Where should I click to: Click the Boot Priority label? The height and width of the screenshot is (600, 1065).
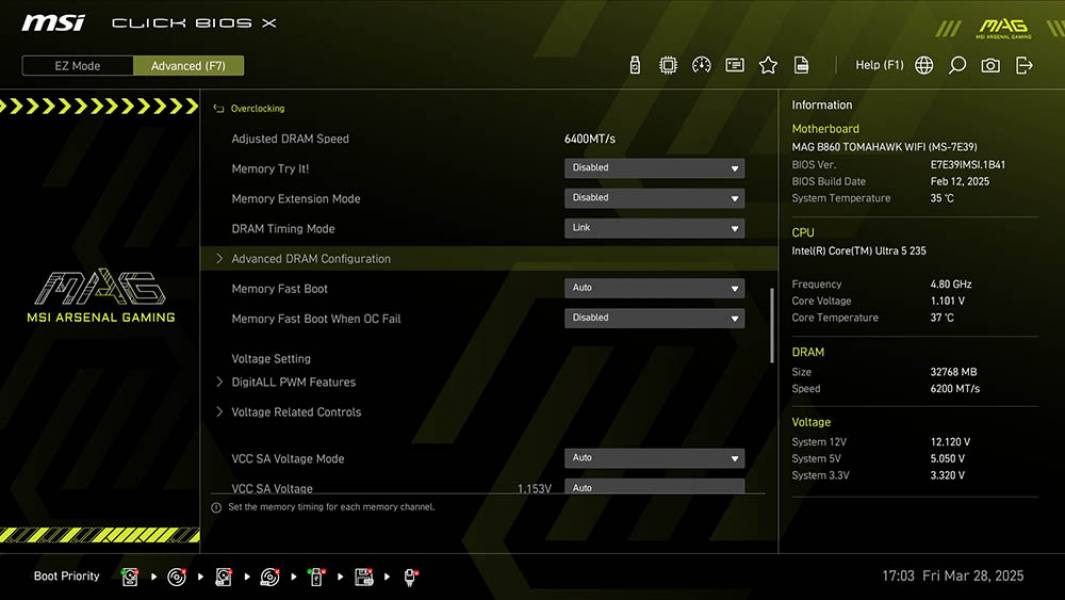pos(67,576)
